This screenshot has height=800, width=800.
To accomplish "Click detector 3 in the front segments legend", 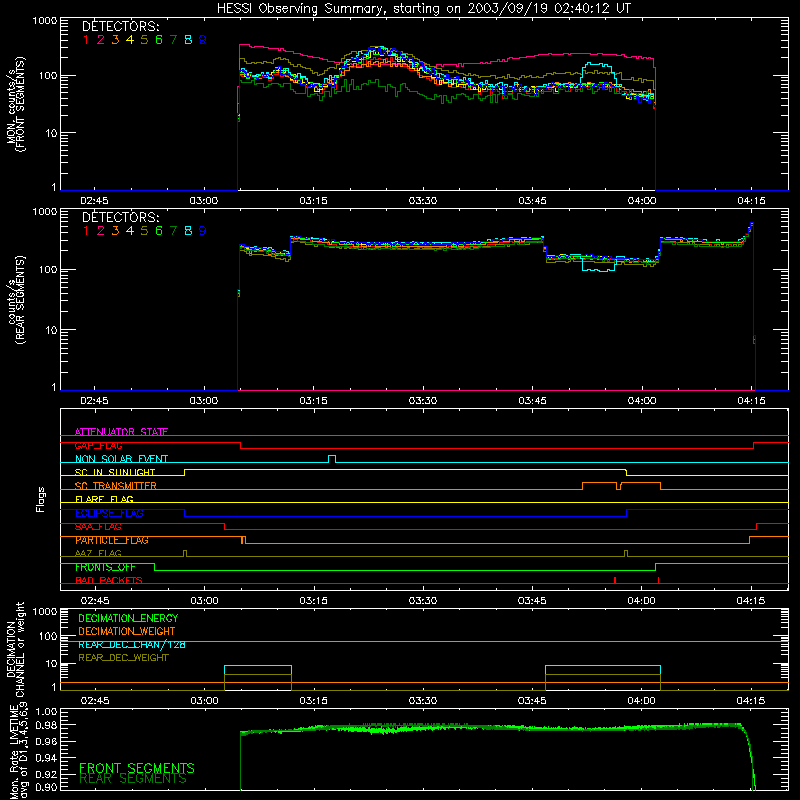I will tap(115, 40).
